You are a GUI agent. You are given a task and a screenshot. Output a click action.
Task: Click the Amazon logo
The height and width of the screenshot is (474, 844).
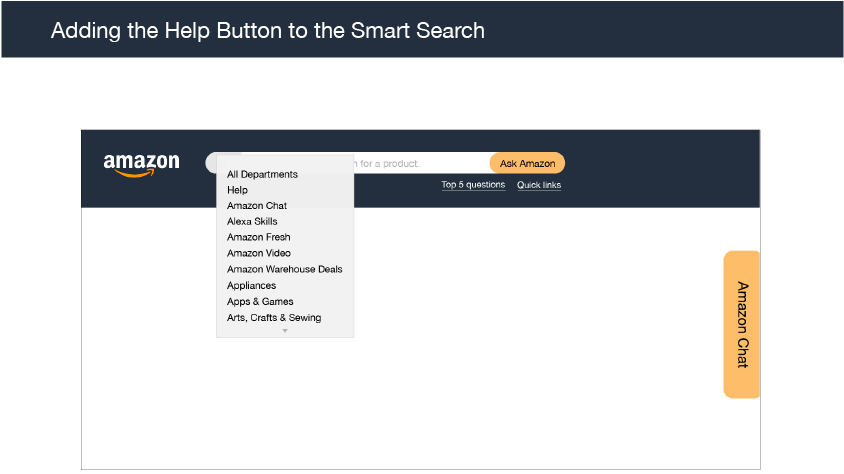click(x=141, y=165)
